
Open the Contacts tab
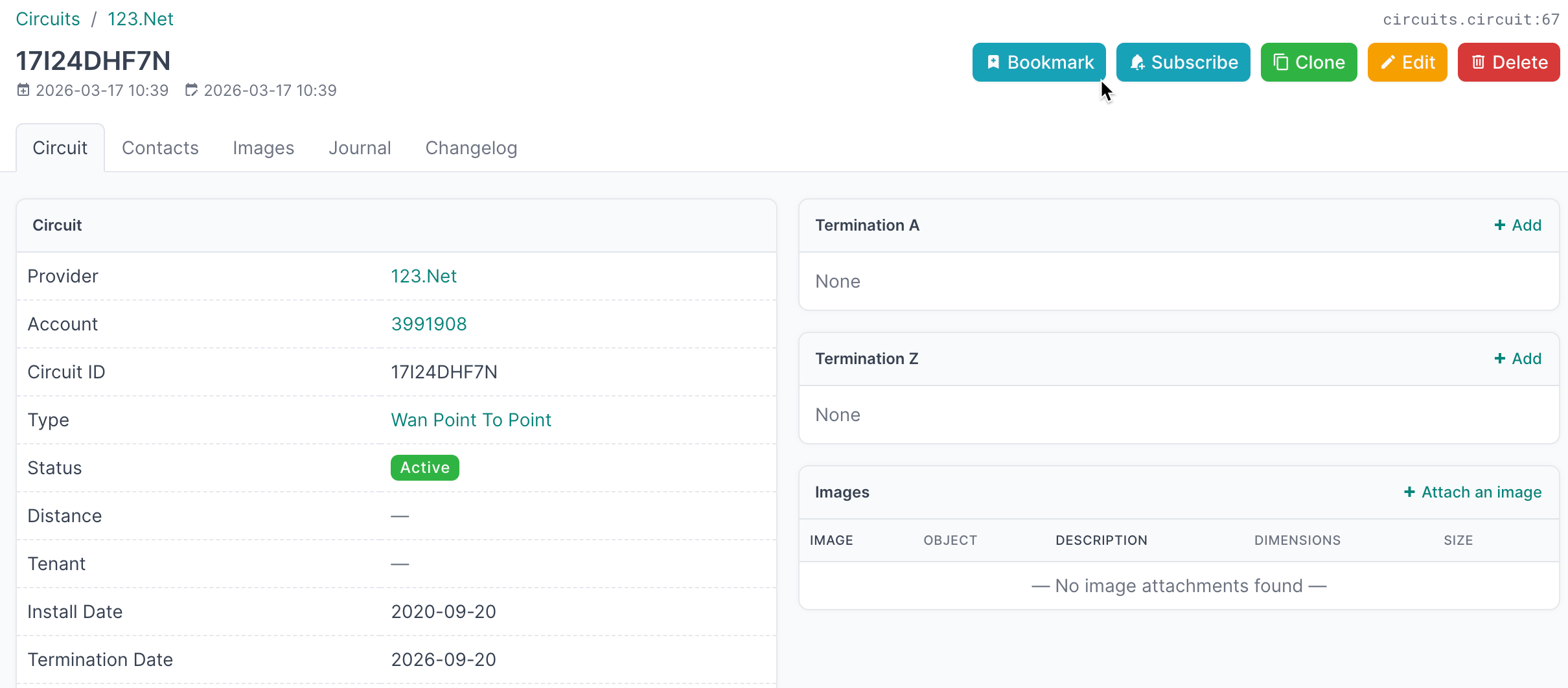click(x=160, y=148)
